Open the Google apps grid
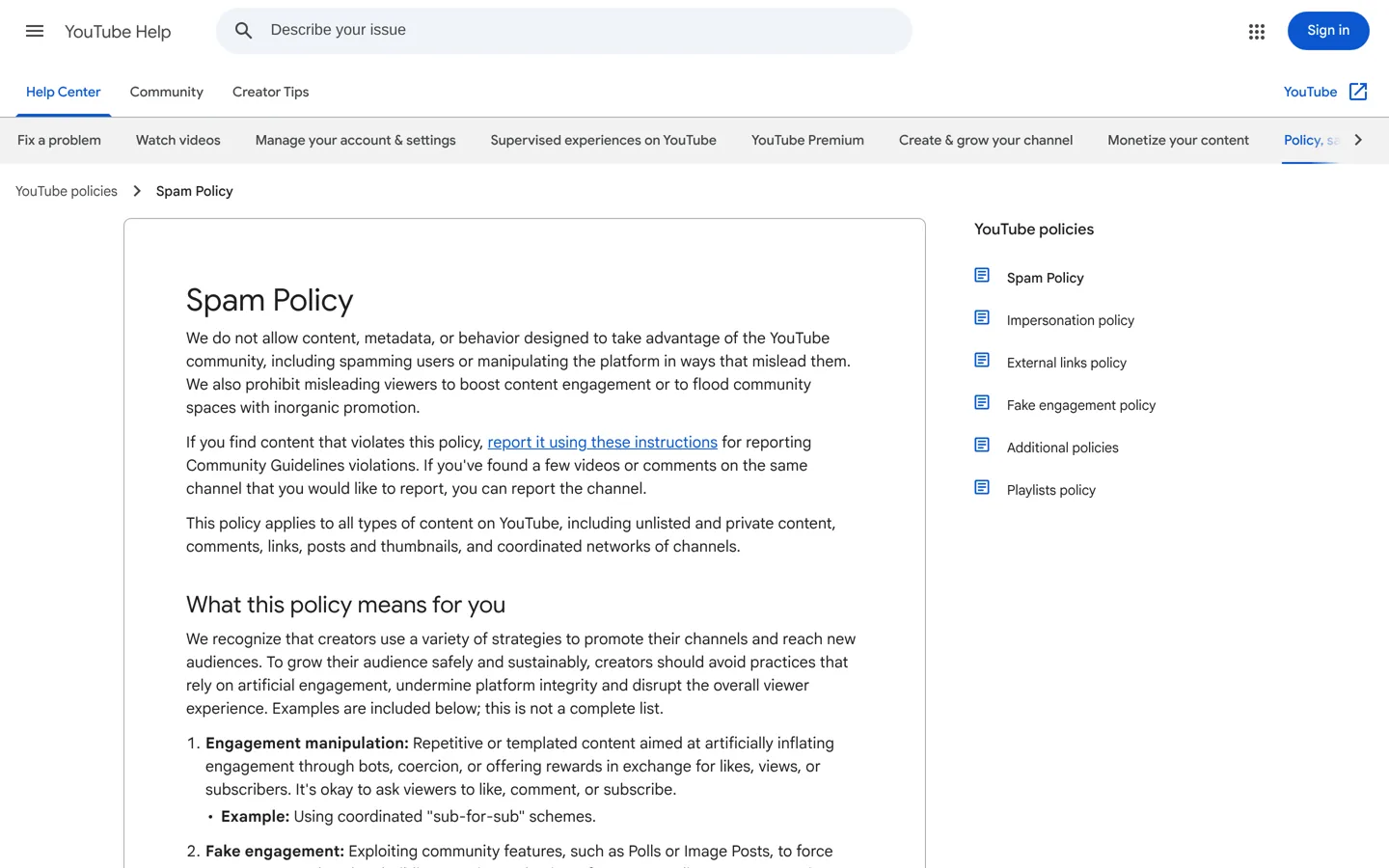 click(1256, 32)
